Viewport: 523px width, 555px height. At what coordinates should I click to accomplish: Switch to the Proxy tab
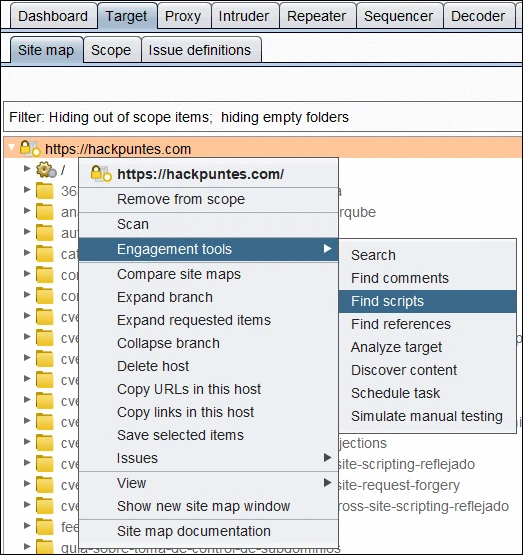[183, 16]
